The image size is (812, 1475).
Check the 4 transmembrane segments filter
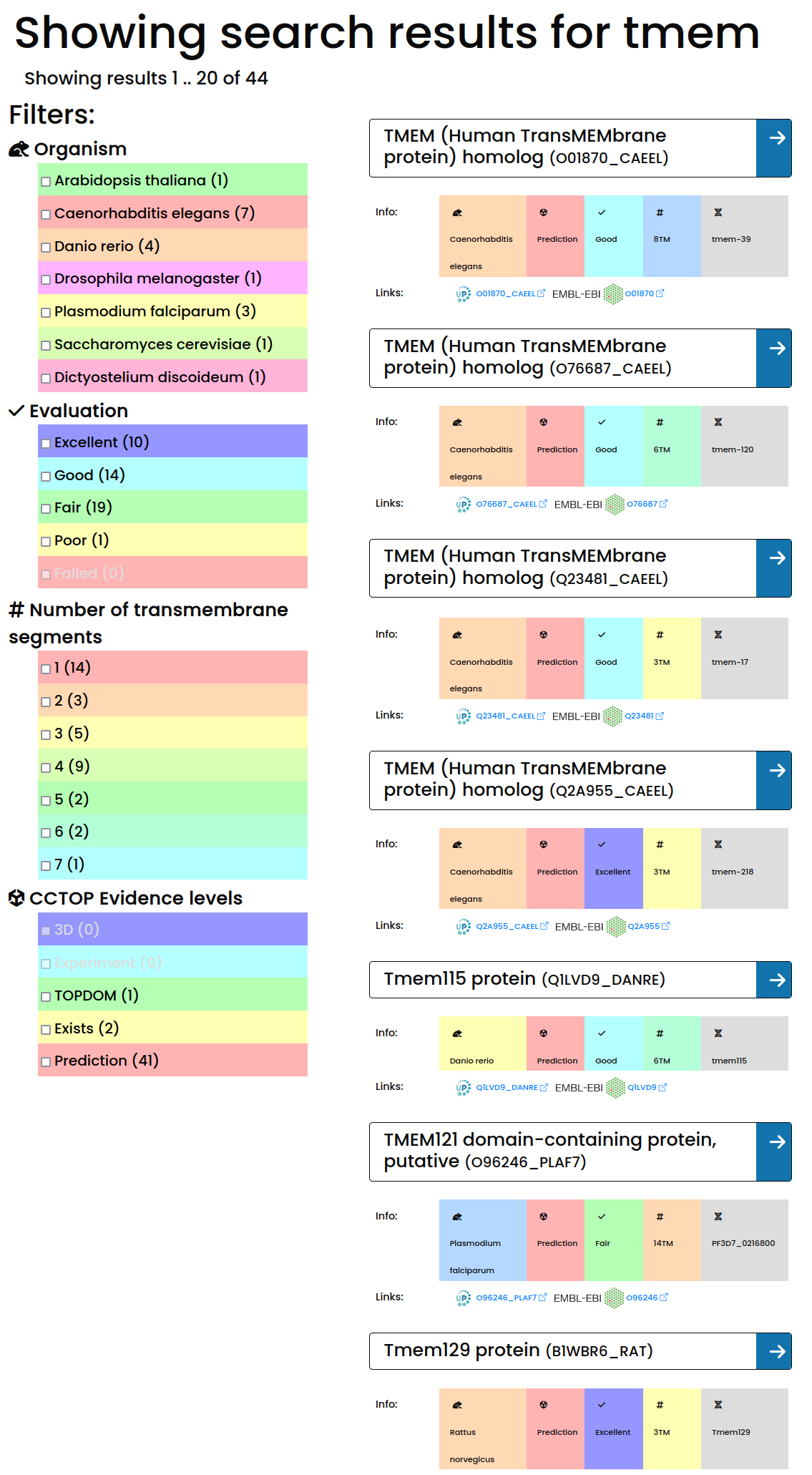[x=47, y=768]
